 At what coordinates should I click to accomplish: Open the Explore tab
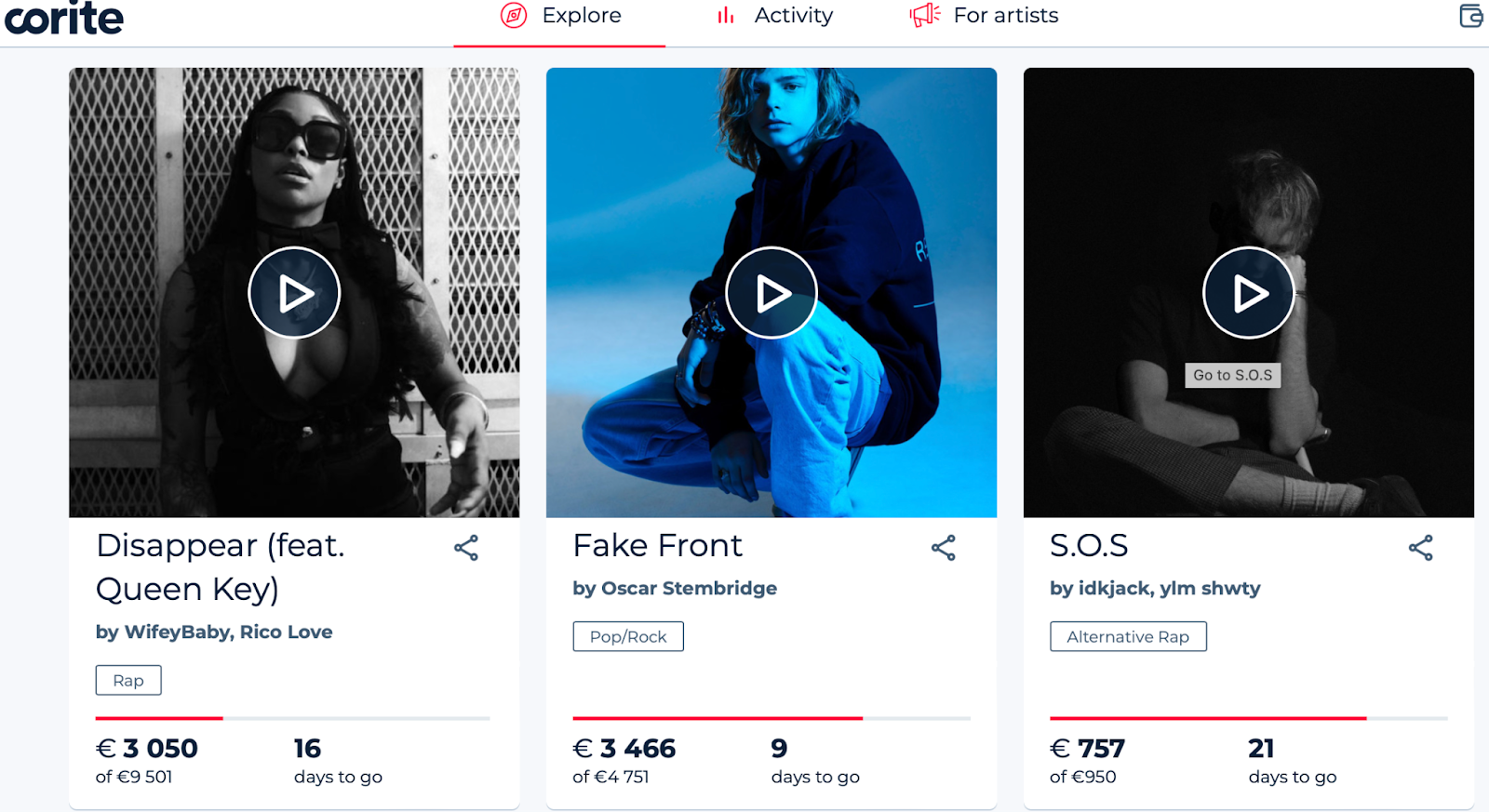click(560, 16)
